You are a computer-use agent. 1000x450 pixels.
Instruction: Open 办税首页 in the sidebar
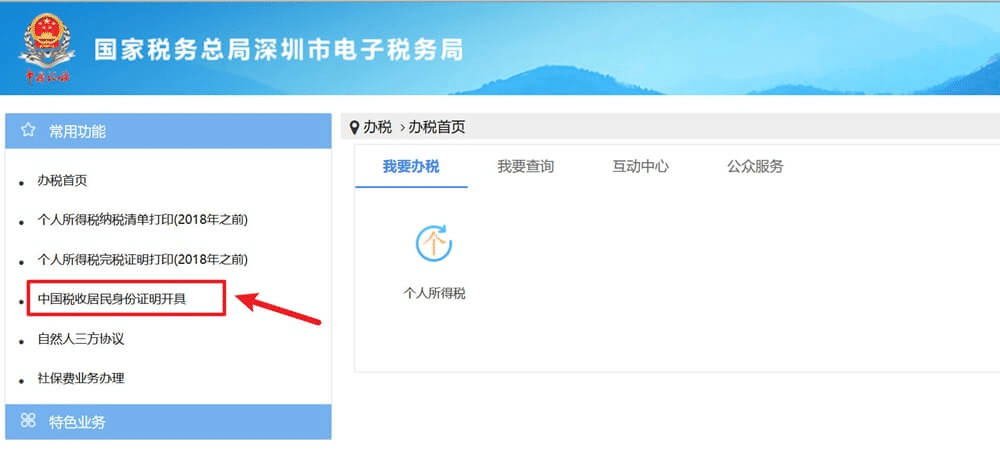(62, 180)
